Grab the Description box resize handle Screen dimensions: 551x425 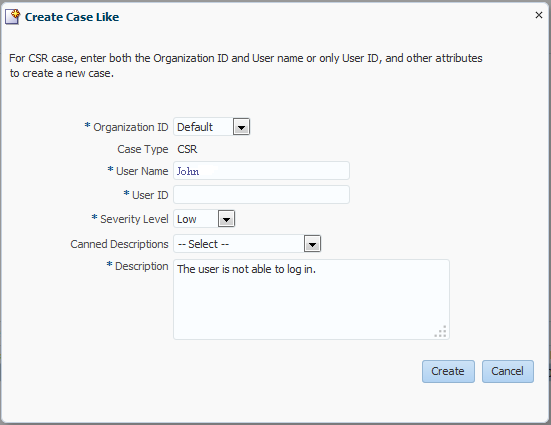click(x=441, y=331)
